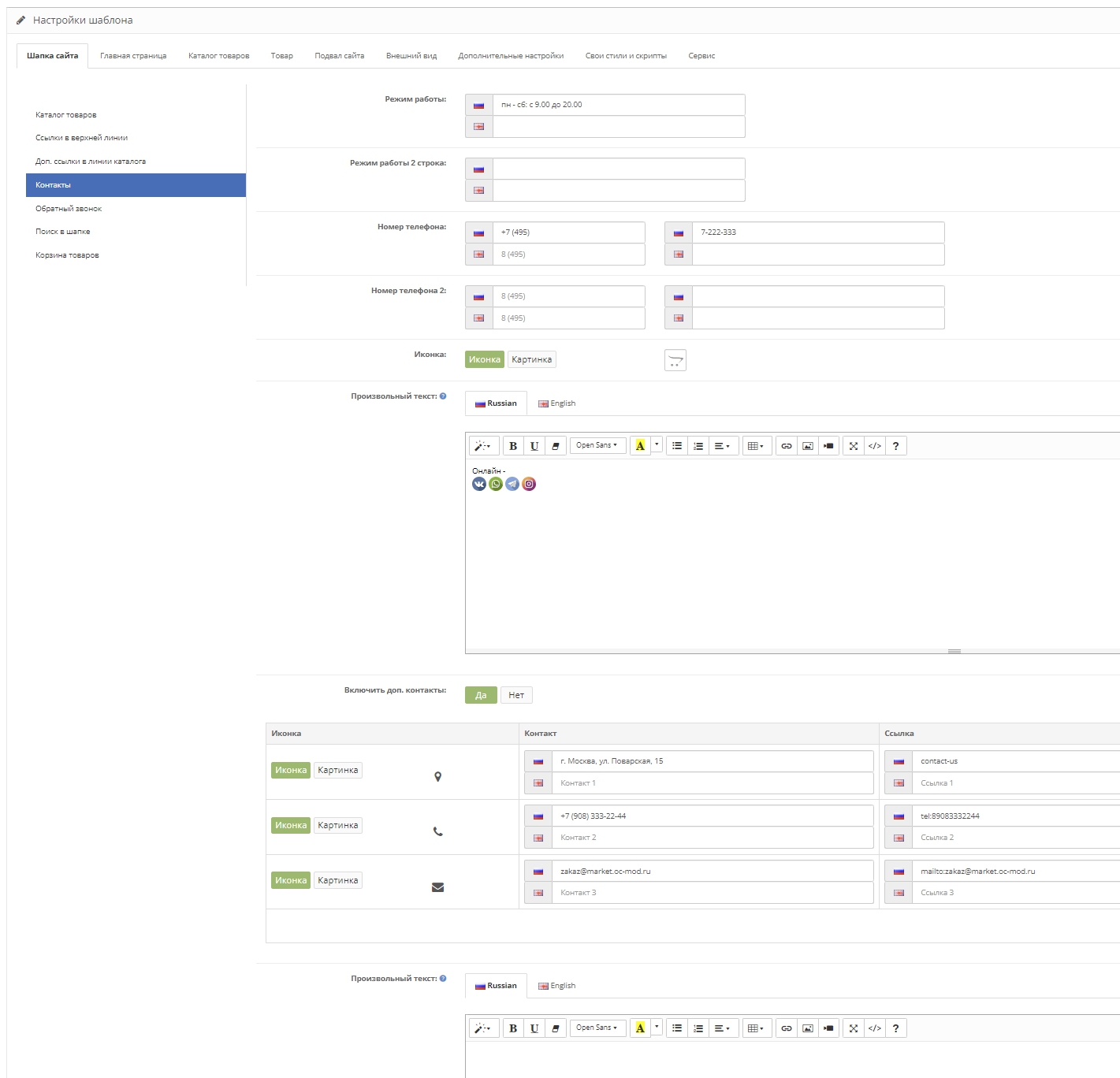Choose Картинка for the address contact row
This screenshot has height=1078, width=1120.
[337, 770]
